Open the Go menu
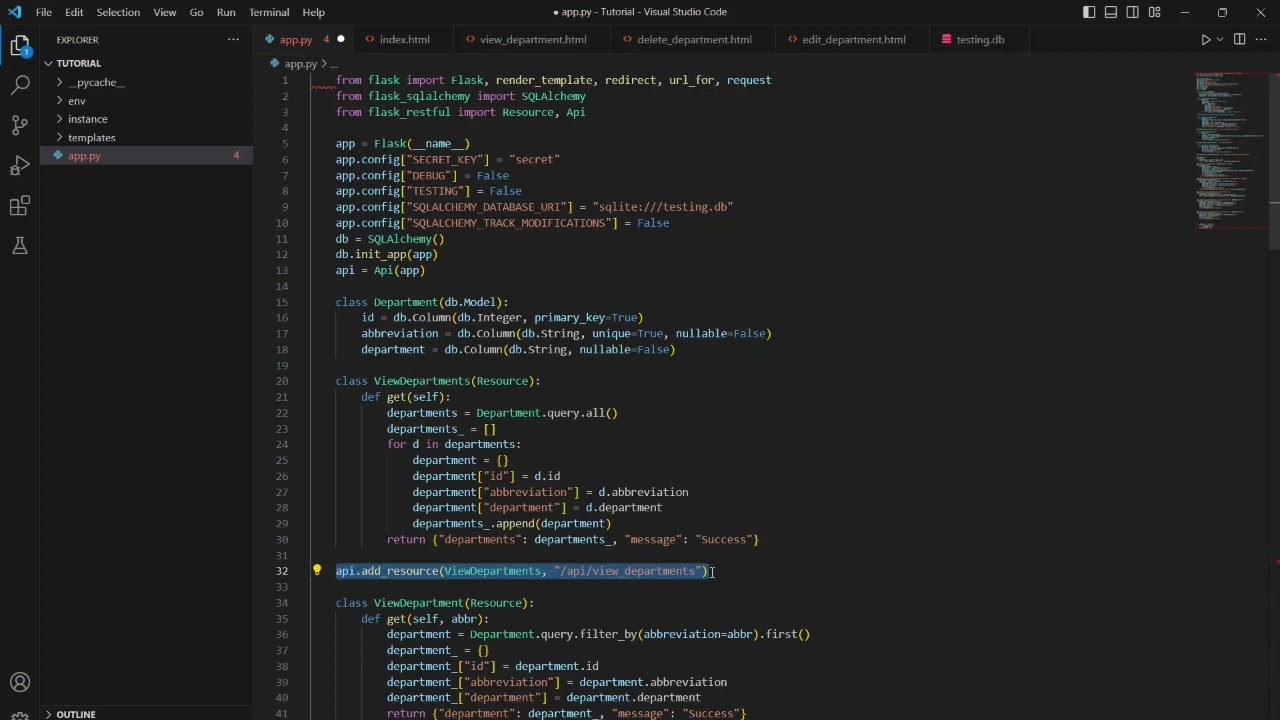The width and height of the screenshot is (1280, 720). click(196, 12)
